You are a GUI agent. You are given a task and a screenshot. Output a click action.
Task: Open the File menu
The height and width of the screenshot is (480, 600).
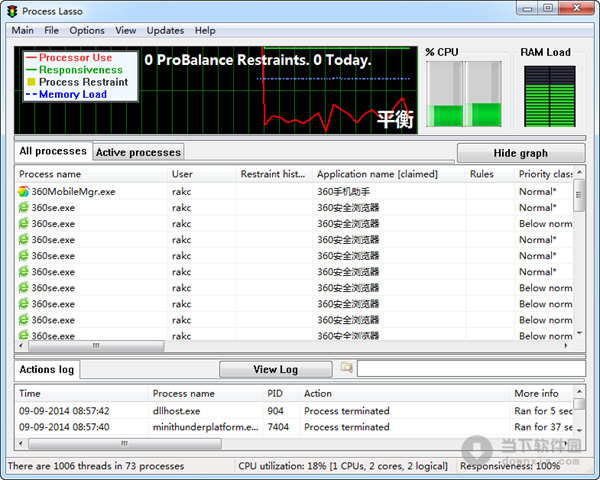(x=51, y=30)
